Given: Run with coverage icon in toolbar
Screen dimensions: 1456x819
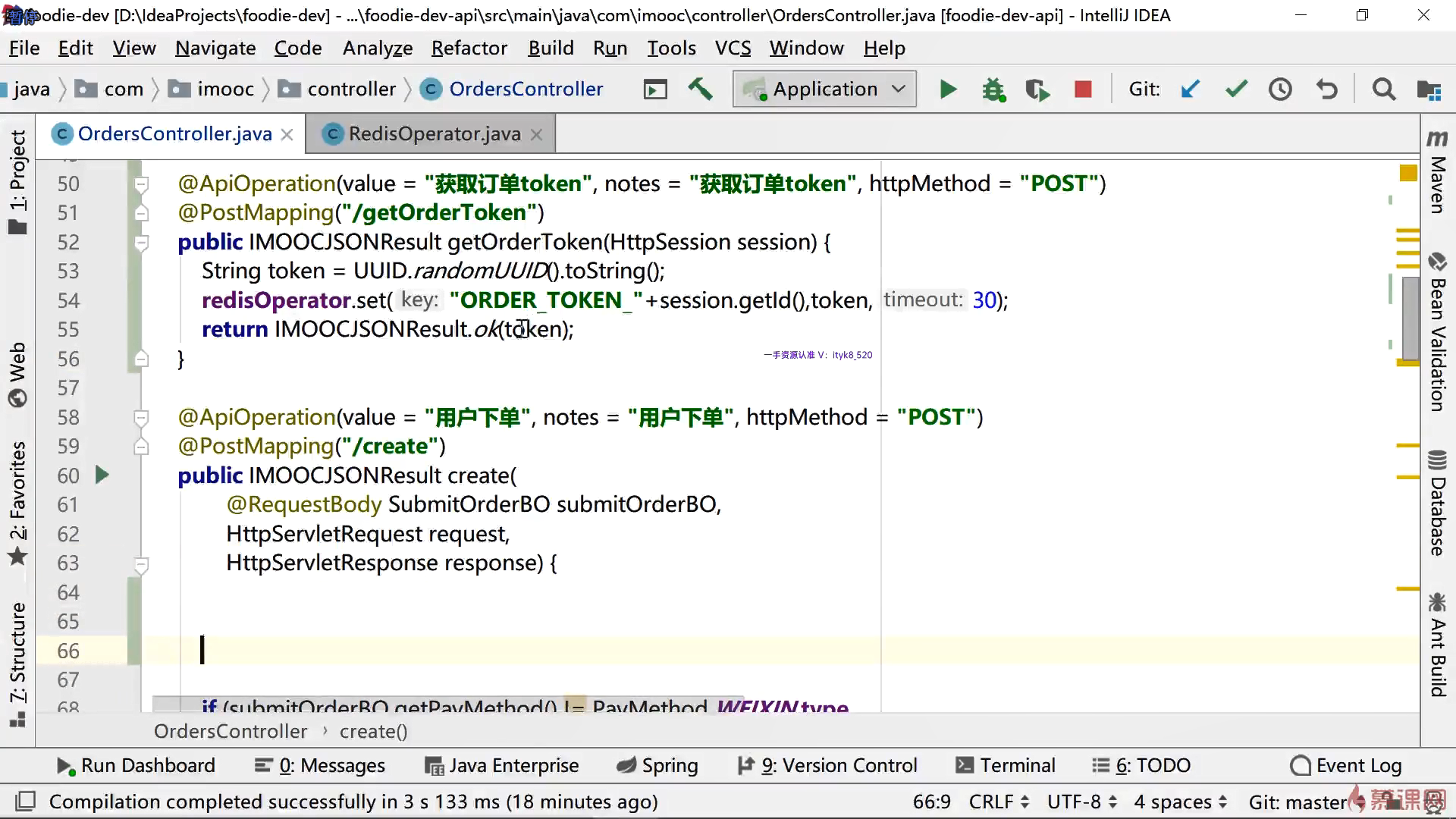Looking at the screenshot, I should tap(1037, 89).
